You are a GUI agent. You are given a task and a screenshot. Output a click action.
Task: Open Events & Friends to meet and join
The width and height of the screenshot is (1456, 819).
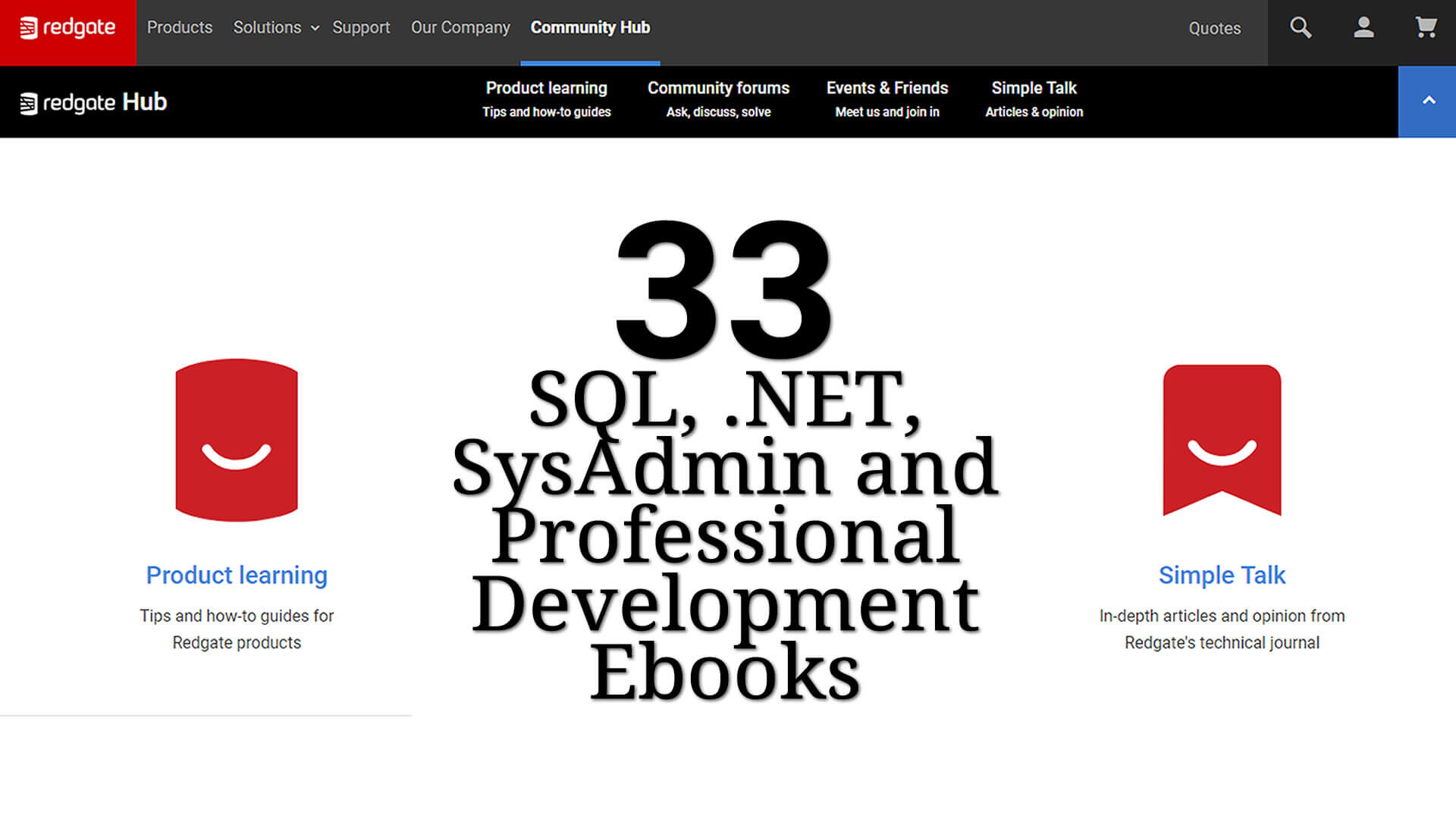tap(886, 88)
